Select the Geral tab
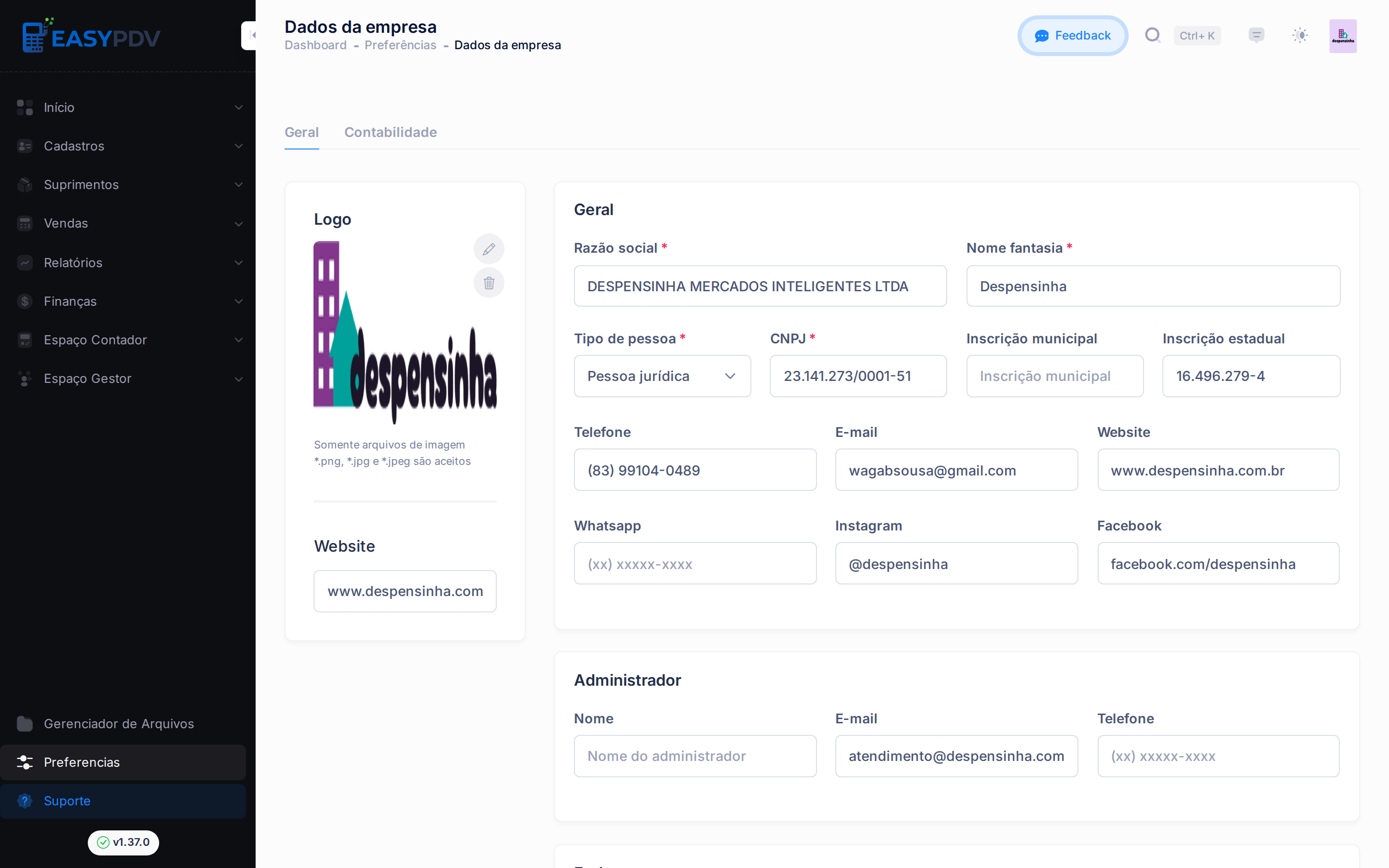1389x868 pixels. point(301,132)
